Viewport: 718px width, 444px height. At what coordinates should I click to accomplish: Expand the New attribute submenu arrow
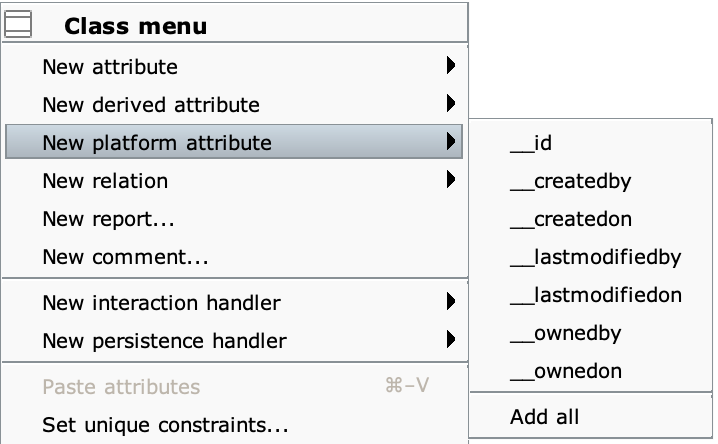451,65
